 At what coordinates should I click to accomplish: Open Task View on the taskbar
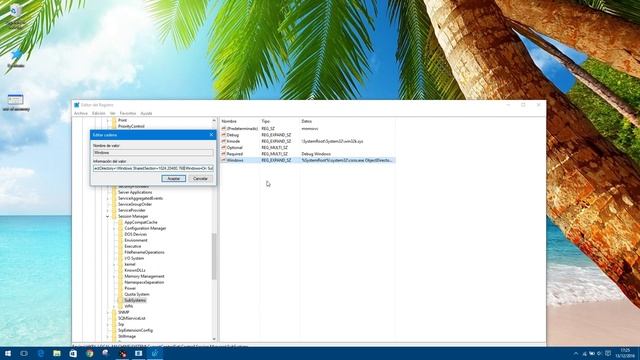point(24,353)
